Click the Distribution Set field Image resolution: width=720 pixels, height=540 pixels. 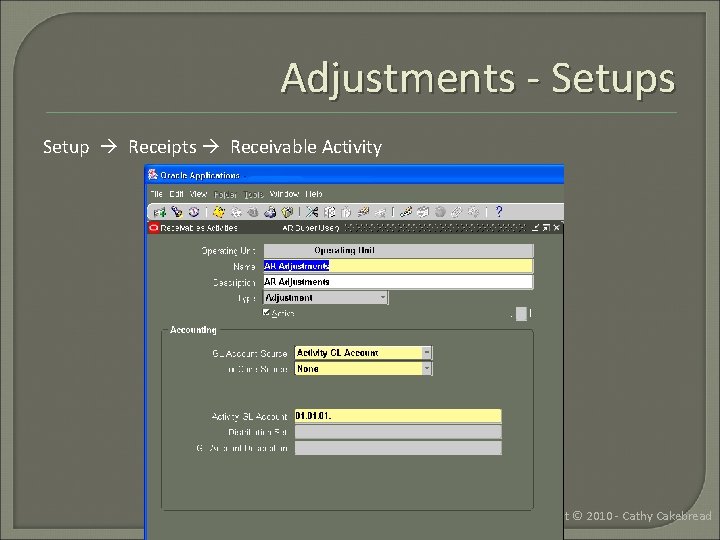pyautogui.click(x=398, y=432)
